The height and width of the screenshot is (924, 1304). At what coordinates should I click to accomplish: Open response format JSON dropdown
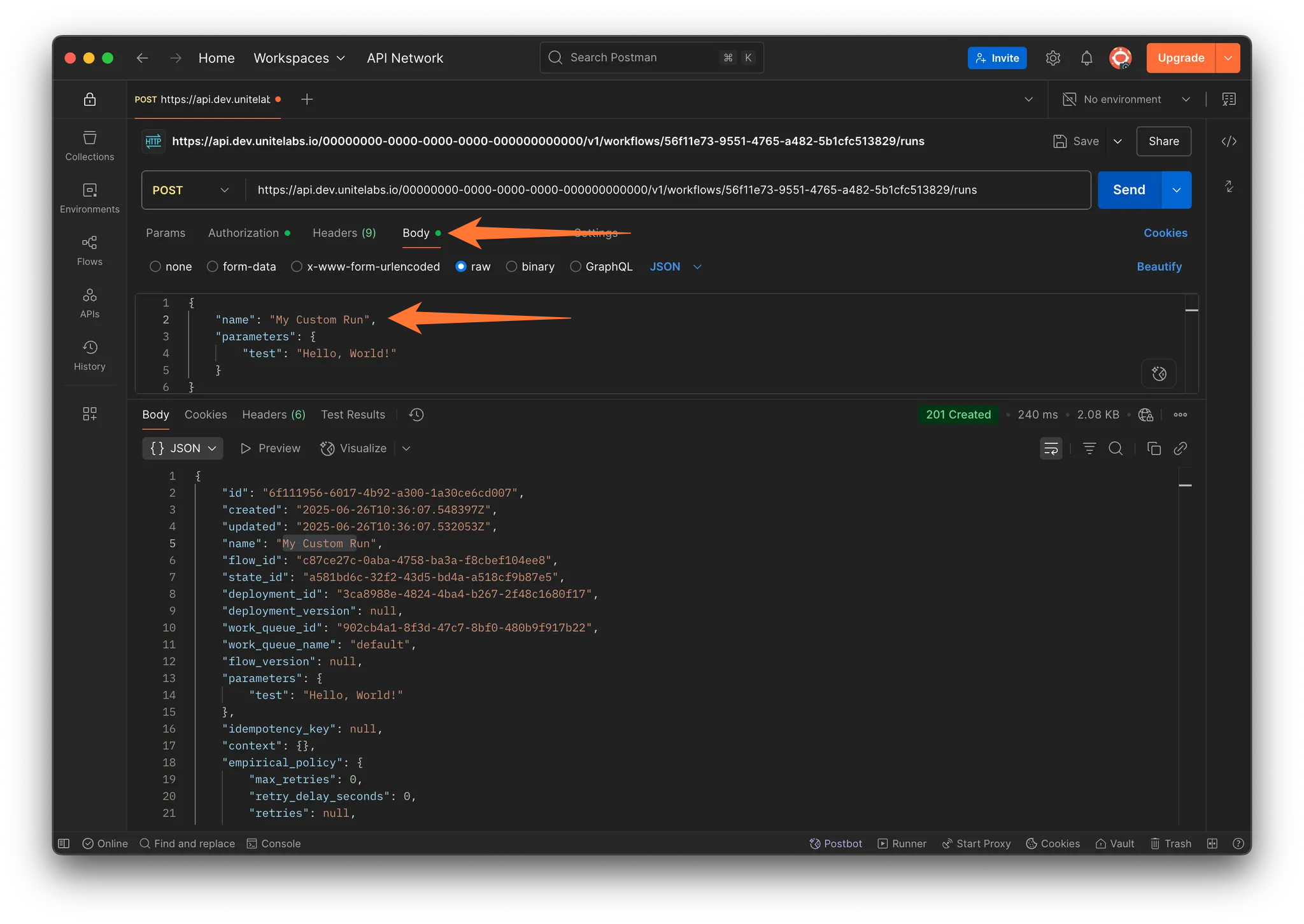point(183,448)
